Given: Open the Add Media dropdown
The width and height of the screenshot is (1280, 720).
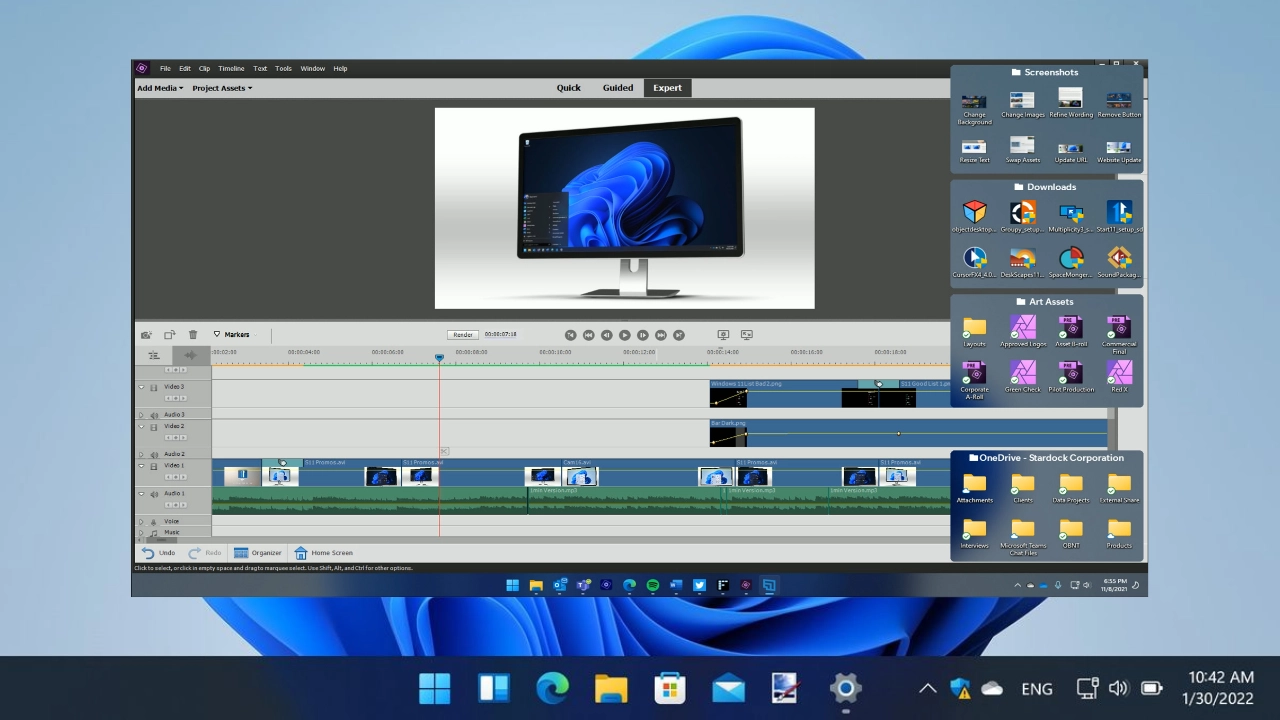Looking at the screenshot, I should click(x=160, y=88).
